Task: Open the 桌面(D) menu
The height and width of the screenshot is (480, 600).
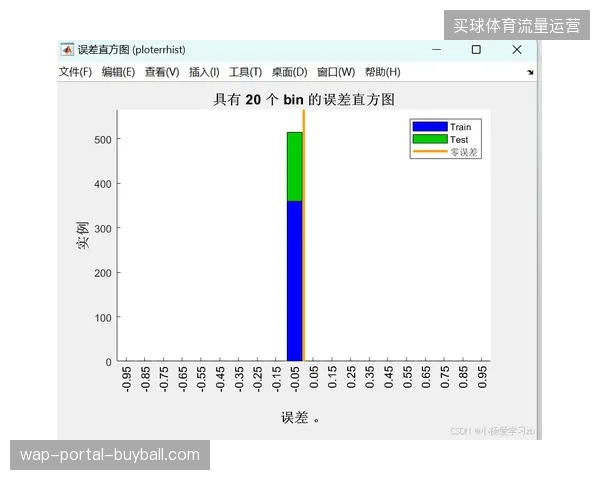Action: 289,72
